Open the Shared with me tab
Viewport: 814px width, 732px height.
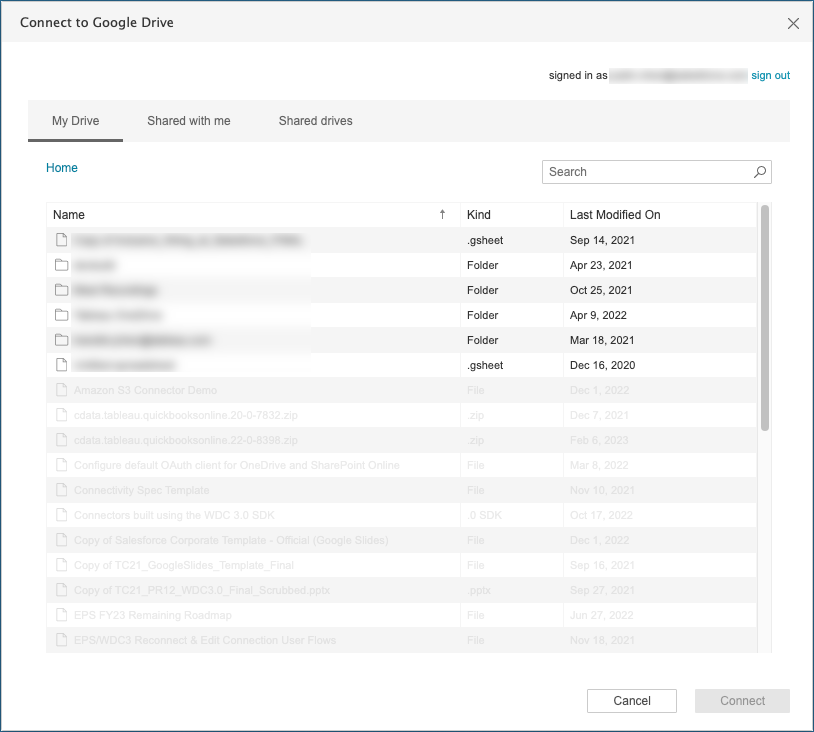tap(188, 120)
